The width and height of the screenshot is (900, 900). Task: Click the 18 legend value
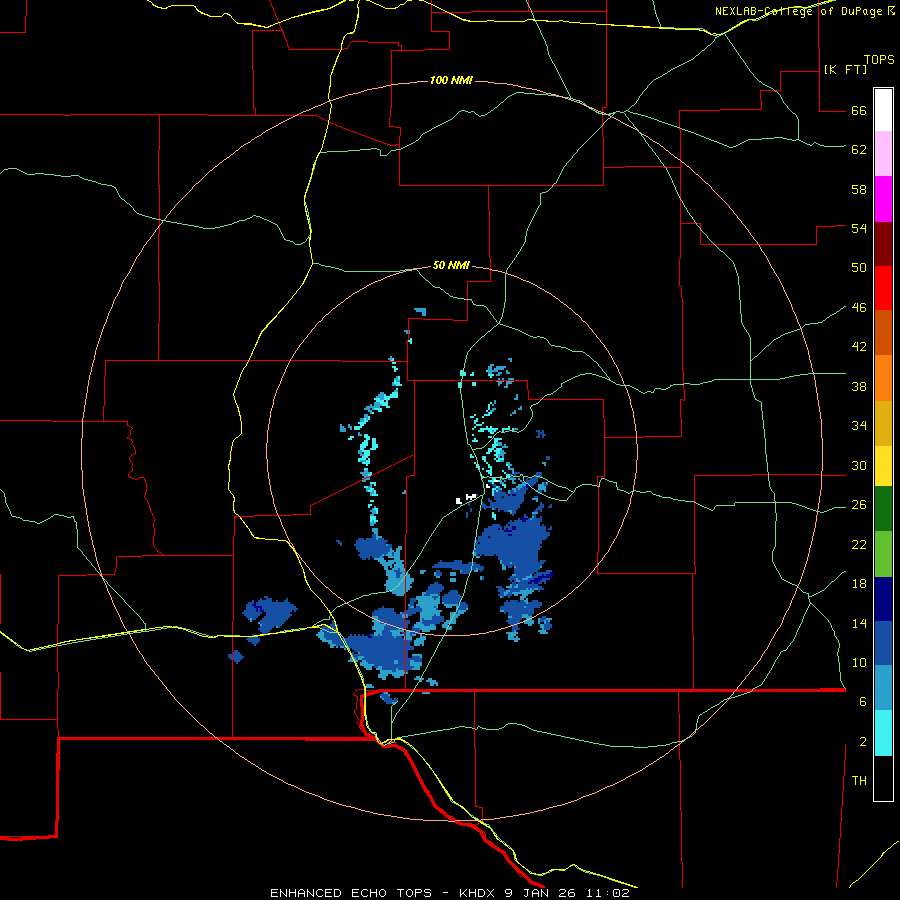[x=859, y=584]
